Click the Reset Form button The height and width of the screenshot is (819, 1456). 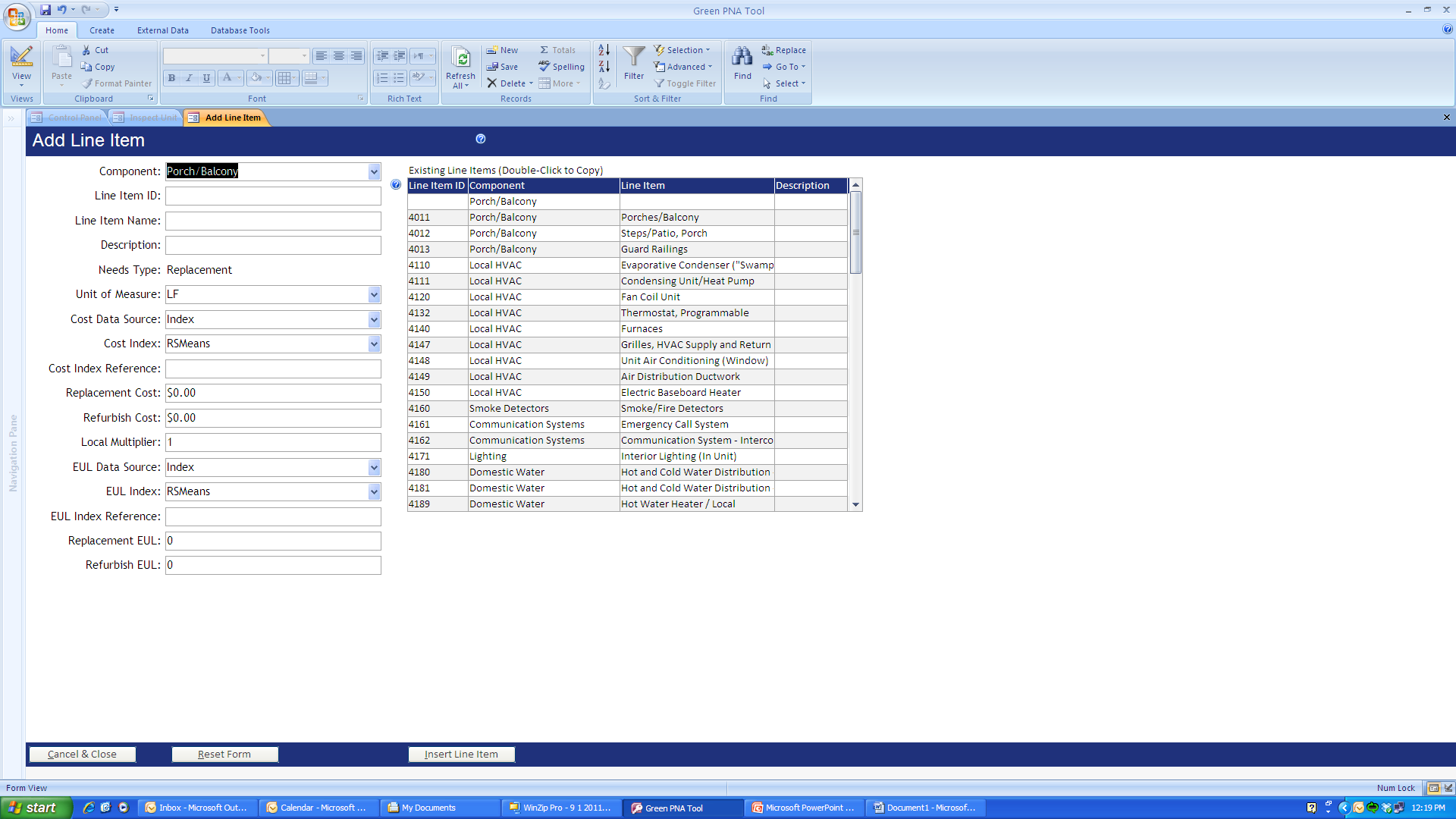coord(224,755)
